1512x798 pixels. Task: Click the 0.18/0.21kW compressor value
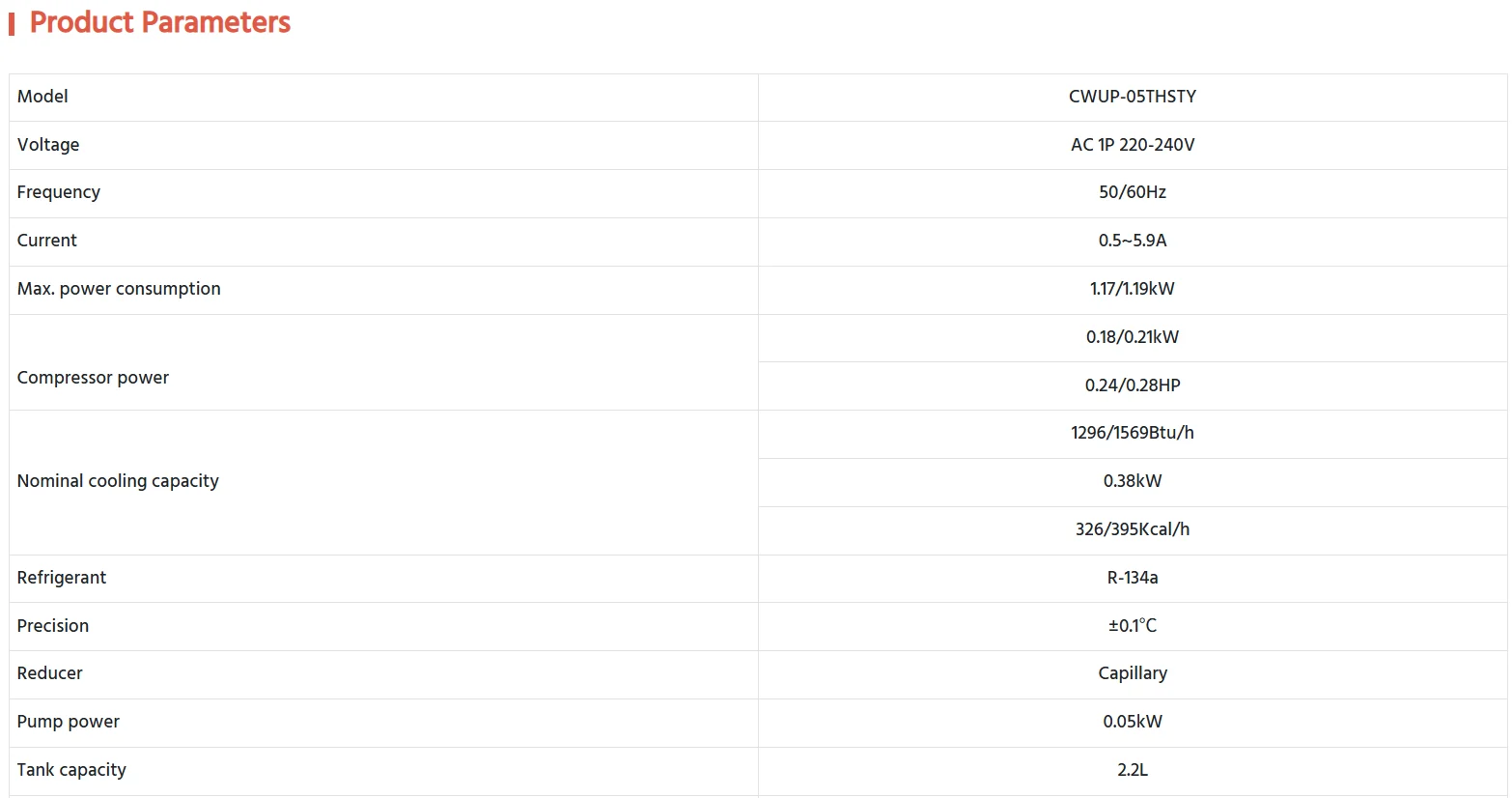[x=1132, y=337]
